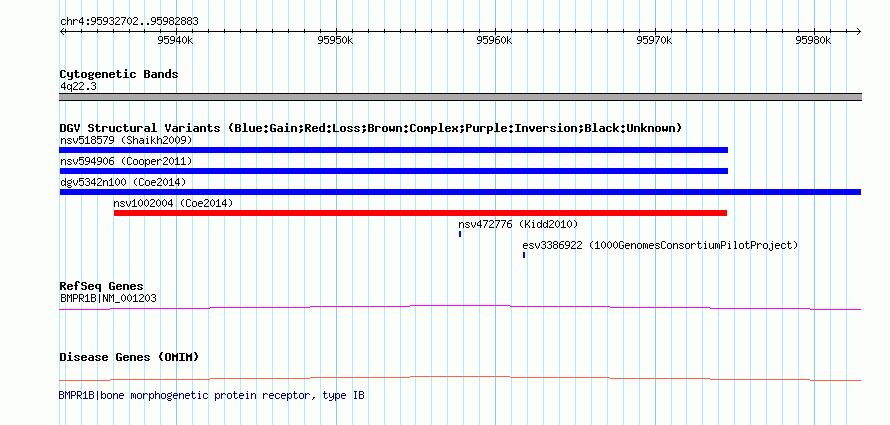Click the small esv3386922 variant marker
Image resolution: width=890 pixels, height=425 pixels.
pos(524,255)
